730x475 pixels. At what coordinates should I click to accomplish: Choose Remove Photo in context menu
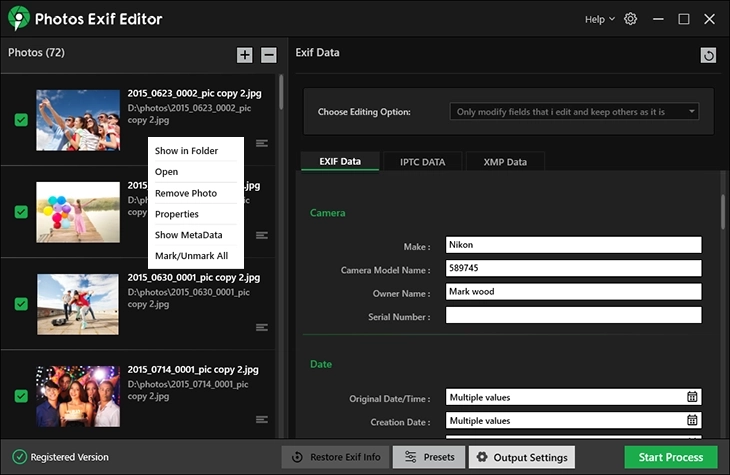[186, 193]
